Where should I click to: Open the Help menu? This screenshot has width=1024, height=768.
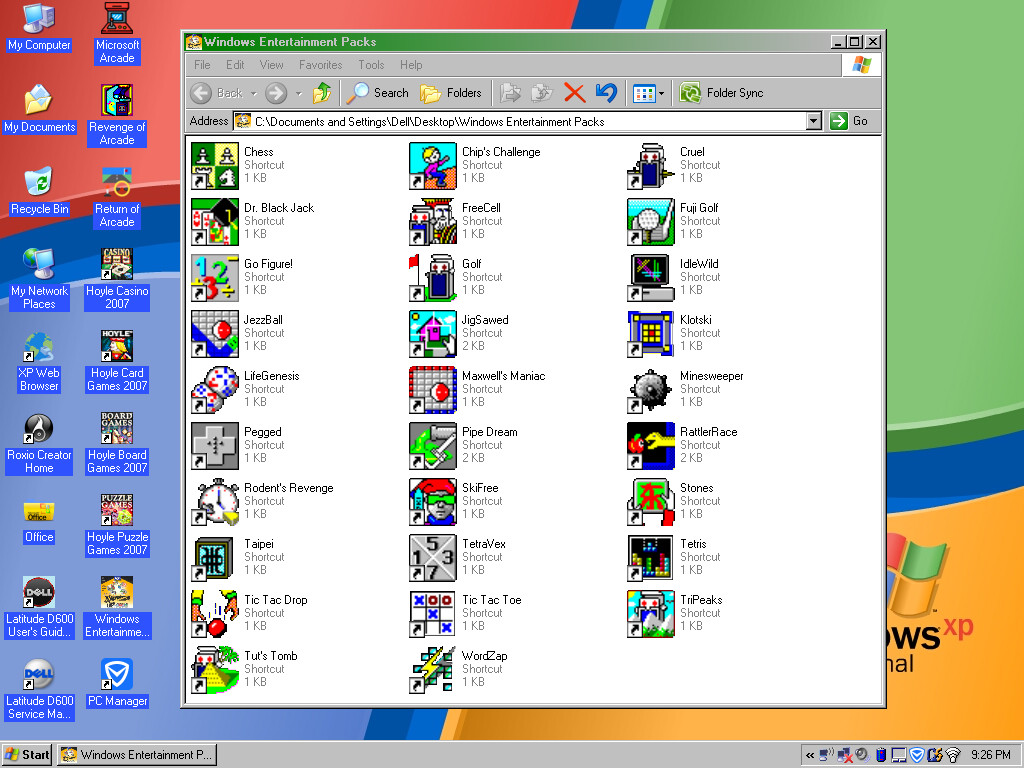411,65
